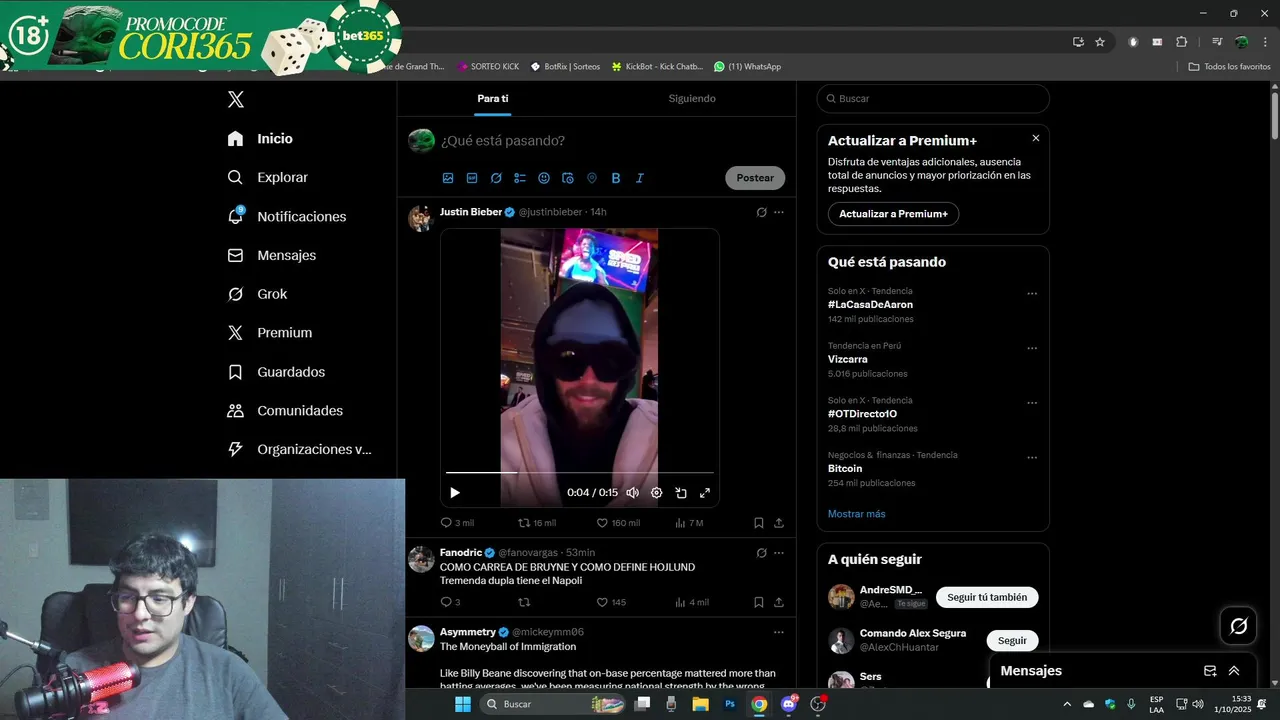This screenshot has width=1280, height=720.
Task: Open the X logo home link
Action: pos(235,99)
